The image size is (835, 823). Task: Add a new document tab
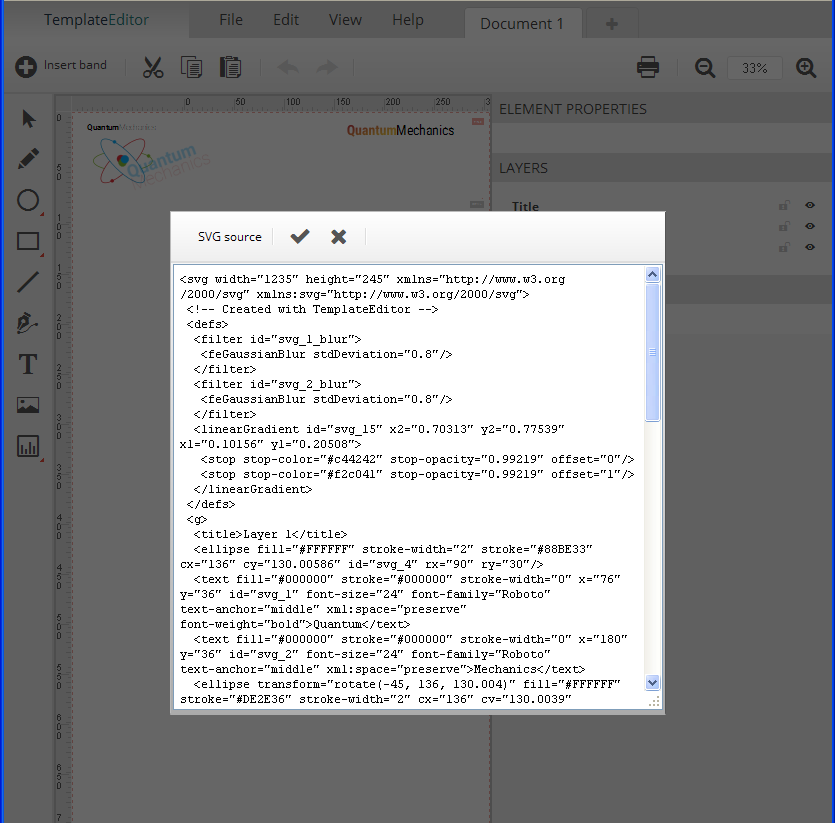point(612,24)
